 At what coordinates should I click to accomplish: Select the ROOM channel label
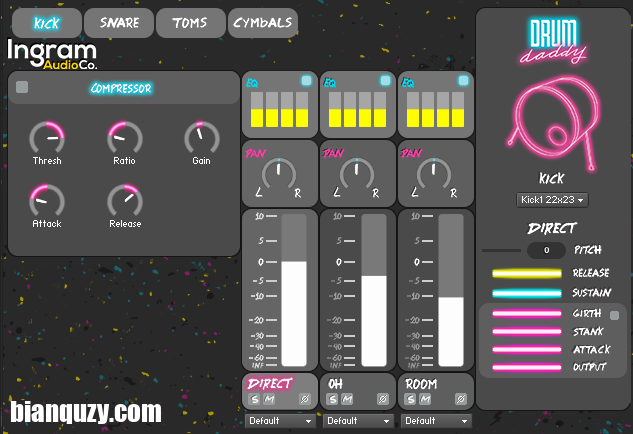coord(421,384)
